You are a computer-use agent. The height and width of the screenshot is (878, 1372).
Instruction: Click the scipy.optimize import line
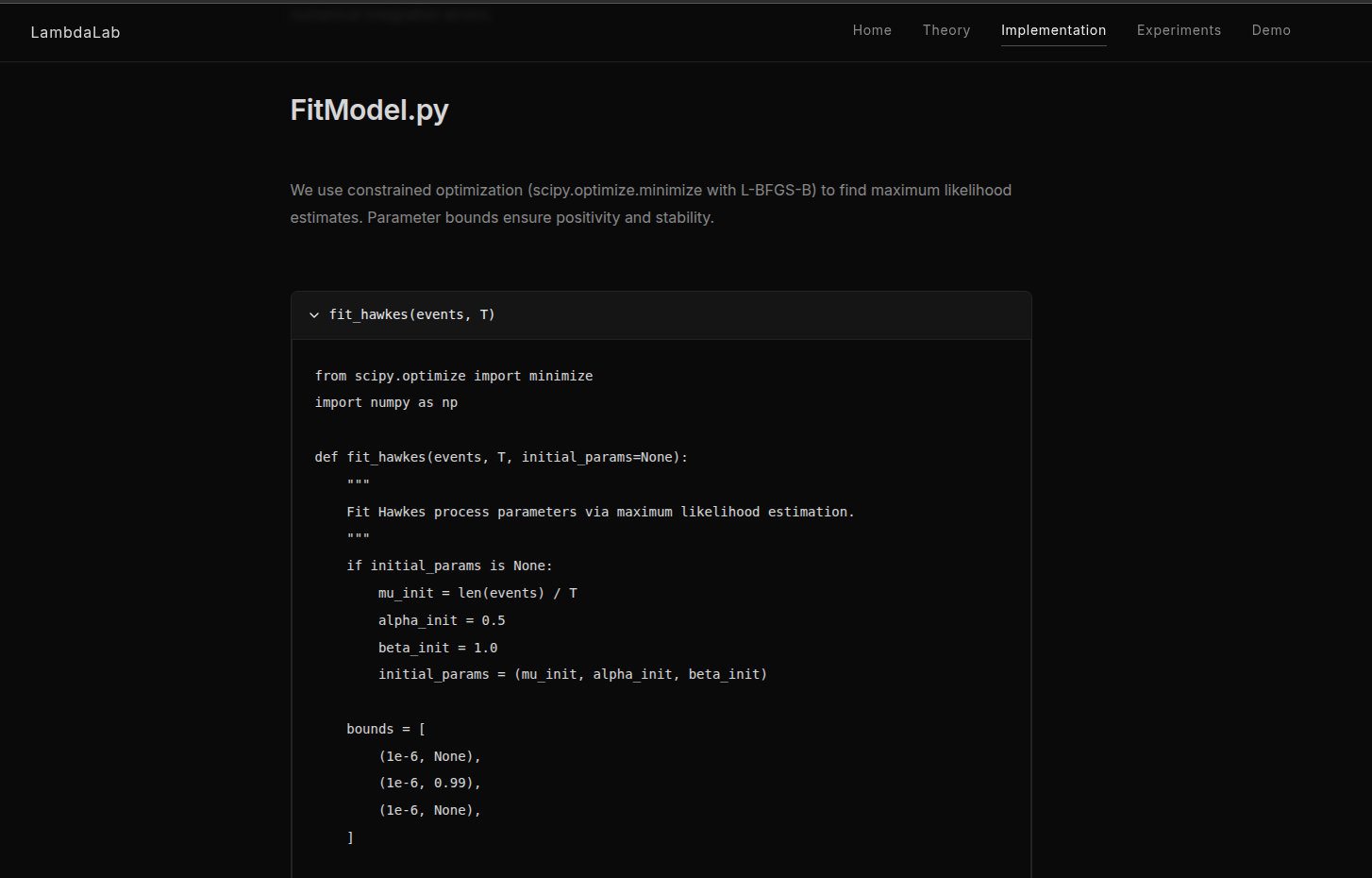click(454, 376)
